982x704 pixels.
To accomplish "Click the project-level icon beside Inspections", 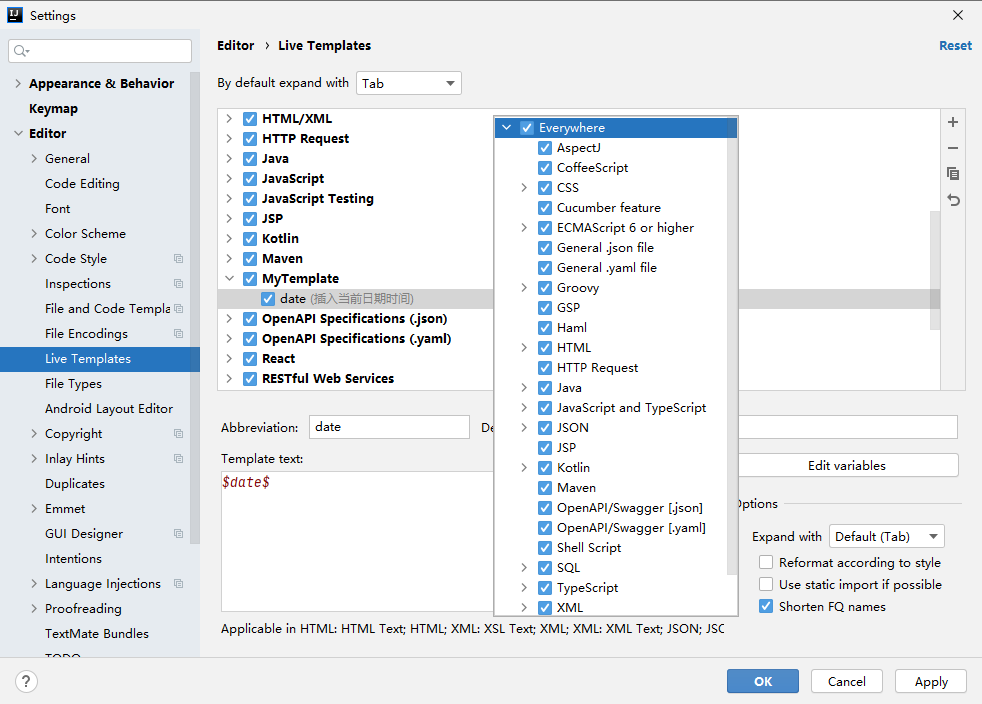I will (x=179, y=284).
